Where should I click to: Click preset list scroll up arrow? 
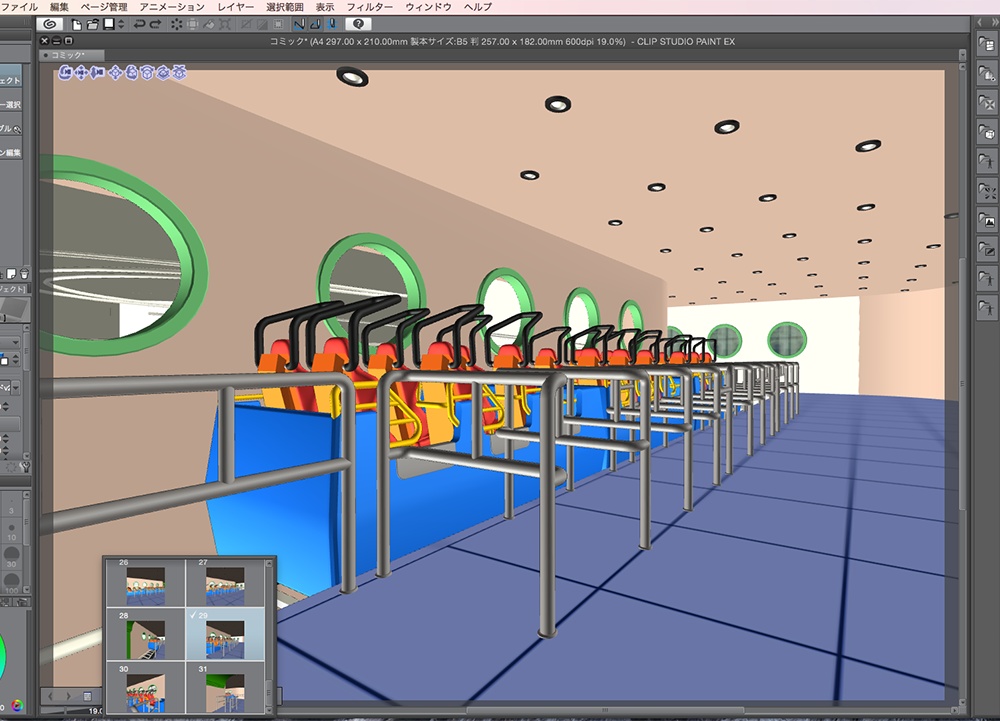coord(269,563)
